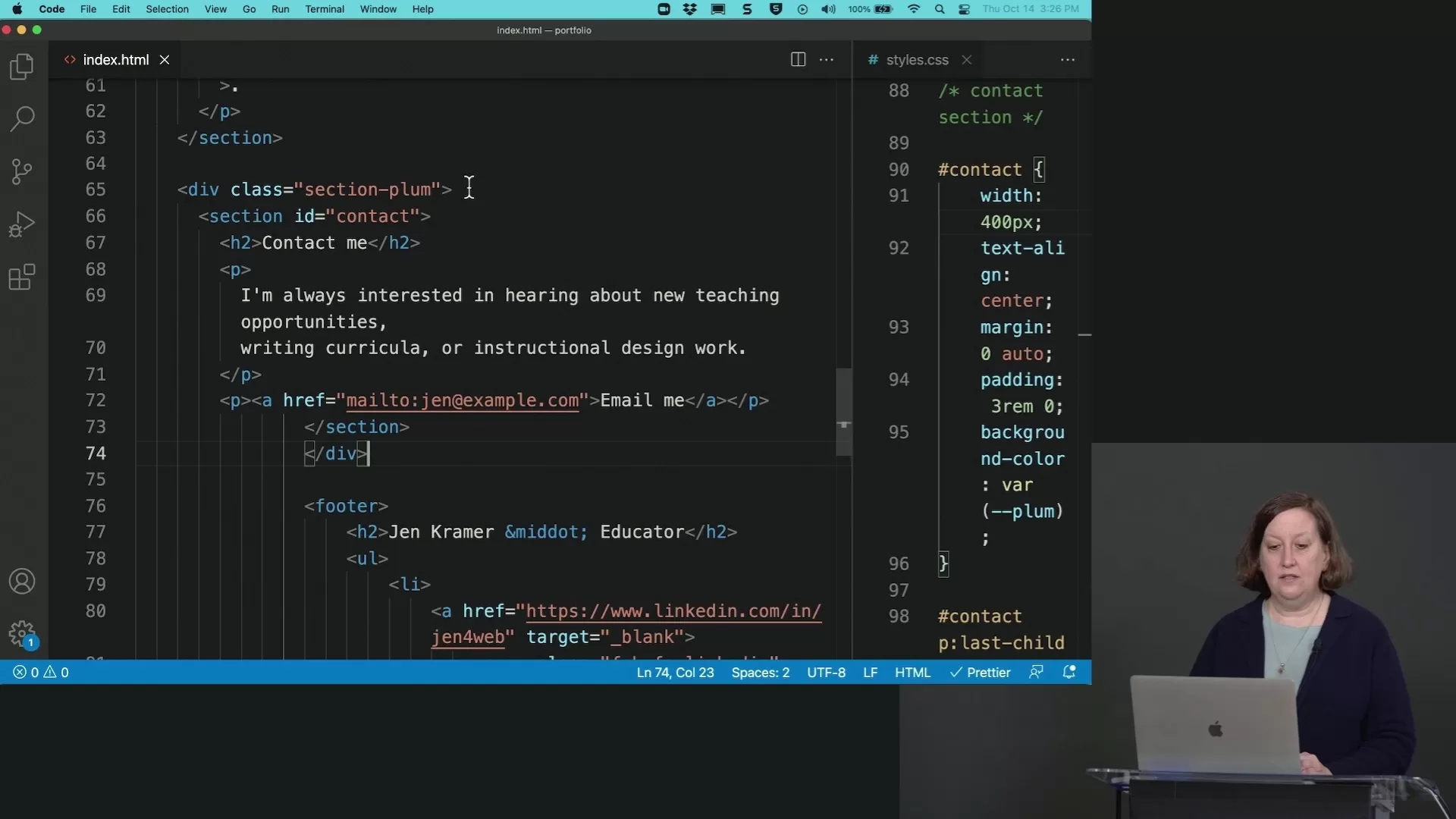Image resolution: width=1456 pixels, height=819 pixels.
Task: Open the Search view icon
Action: point(22,118)
